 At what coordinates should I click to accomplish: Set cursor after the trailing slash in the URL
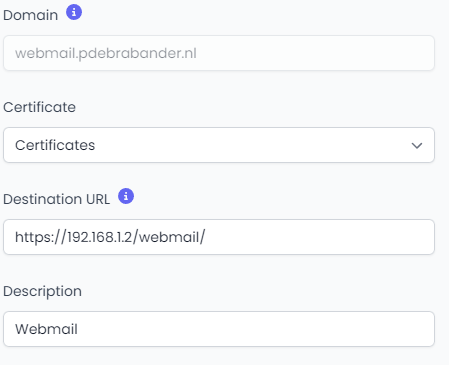click(206, 237)
